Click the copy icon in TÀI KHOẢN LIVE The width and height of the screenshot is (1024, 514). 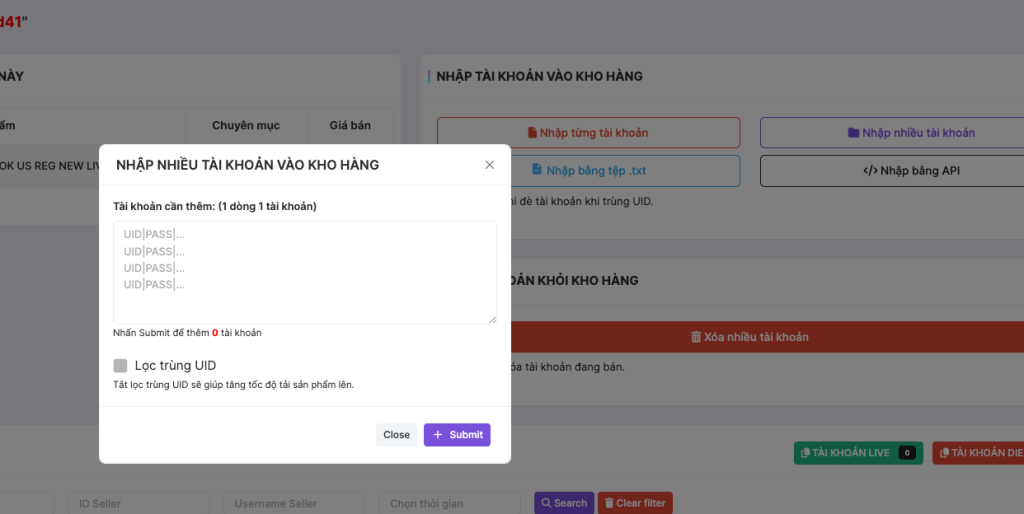point(805,453)
